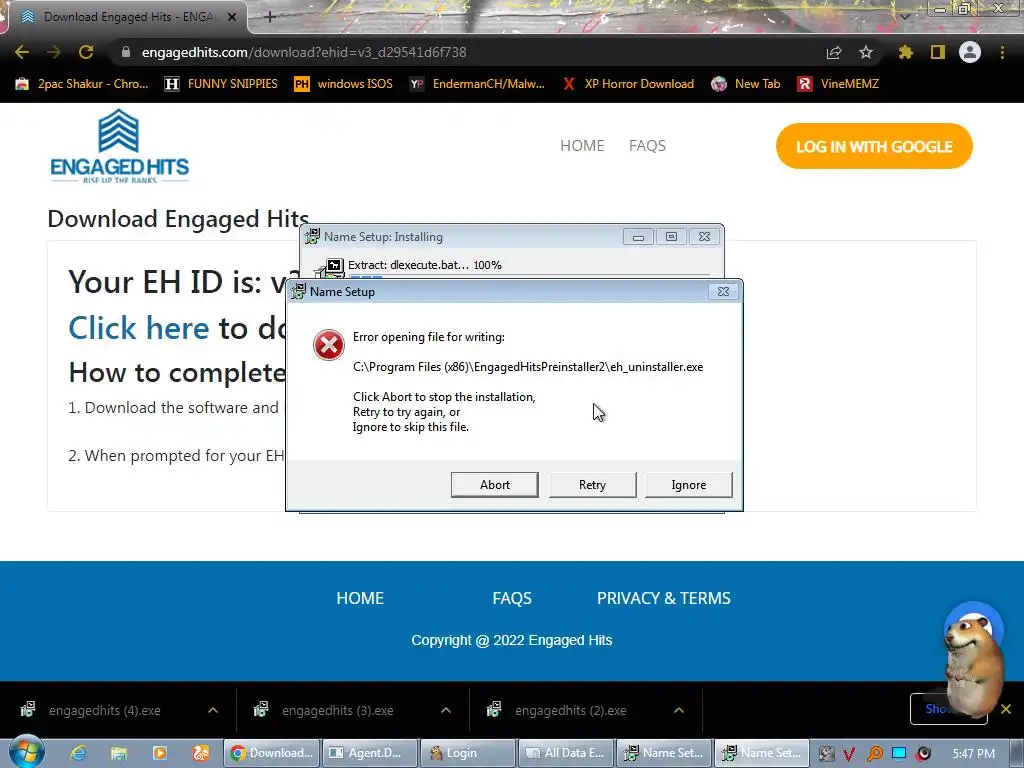Open engagedhits (2).exe download item
Viewport: 1024px width, 768px height.
coord(571,711)
